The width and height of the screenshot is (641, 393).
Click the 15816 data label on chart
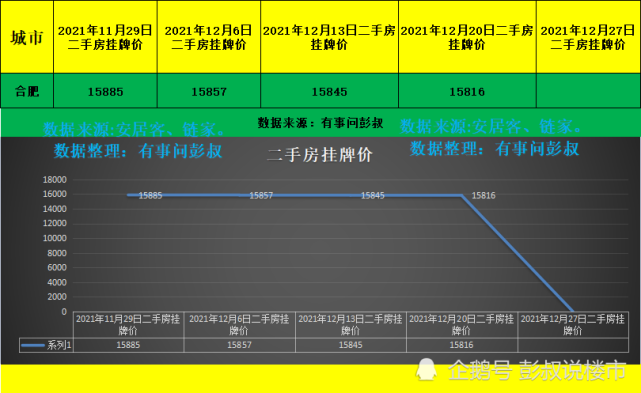pos(484,195)
